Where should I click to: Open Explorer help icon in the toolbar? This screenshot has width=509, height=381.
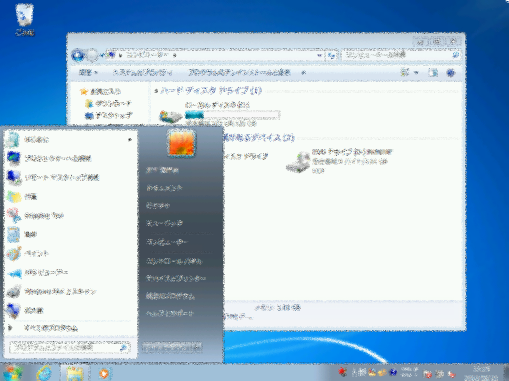pyautogui.click(x=451, y=73)
